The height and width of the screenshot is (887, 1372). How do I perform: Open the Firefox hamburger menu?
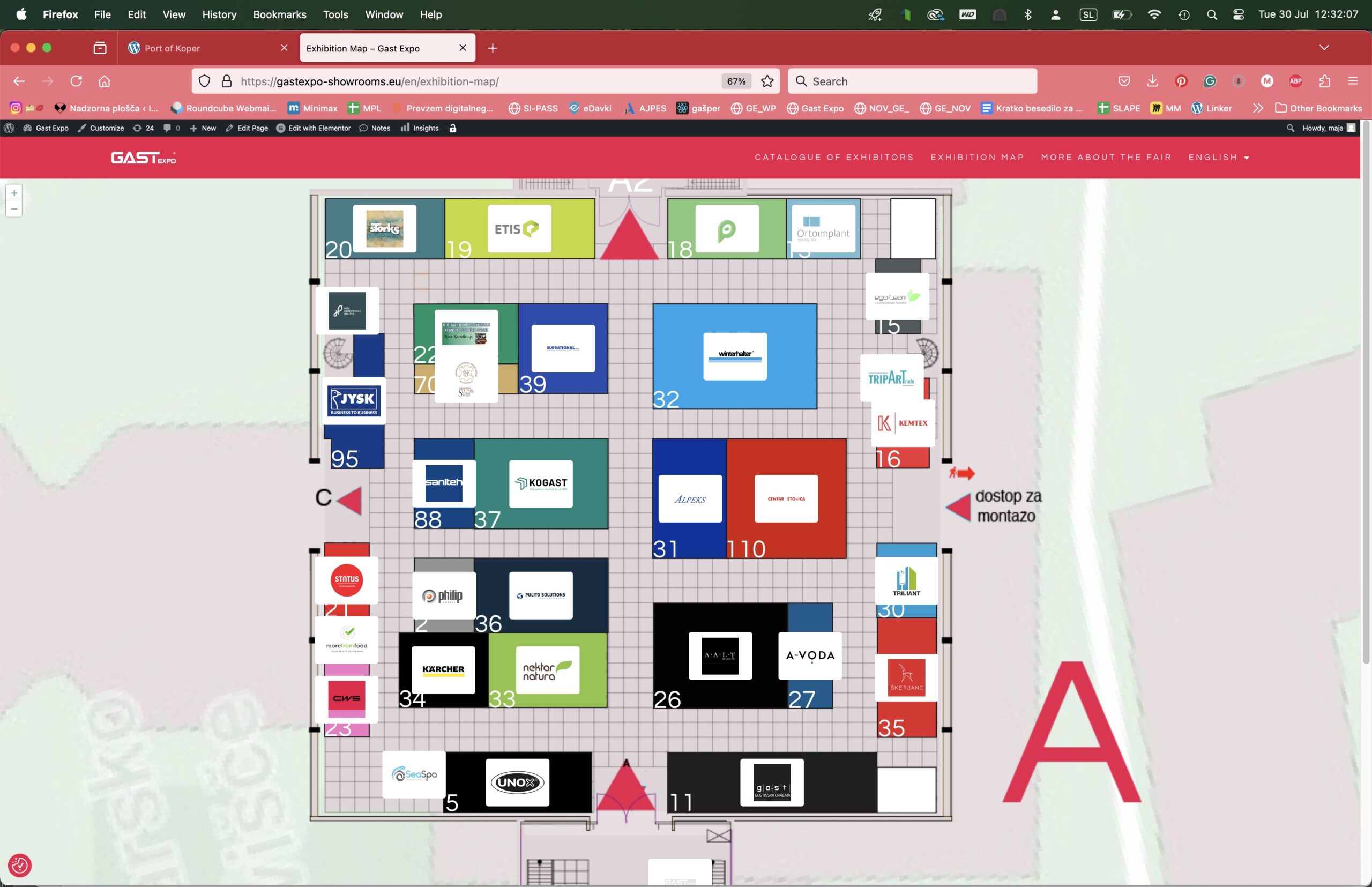[x=1353, y=81]
